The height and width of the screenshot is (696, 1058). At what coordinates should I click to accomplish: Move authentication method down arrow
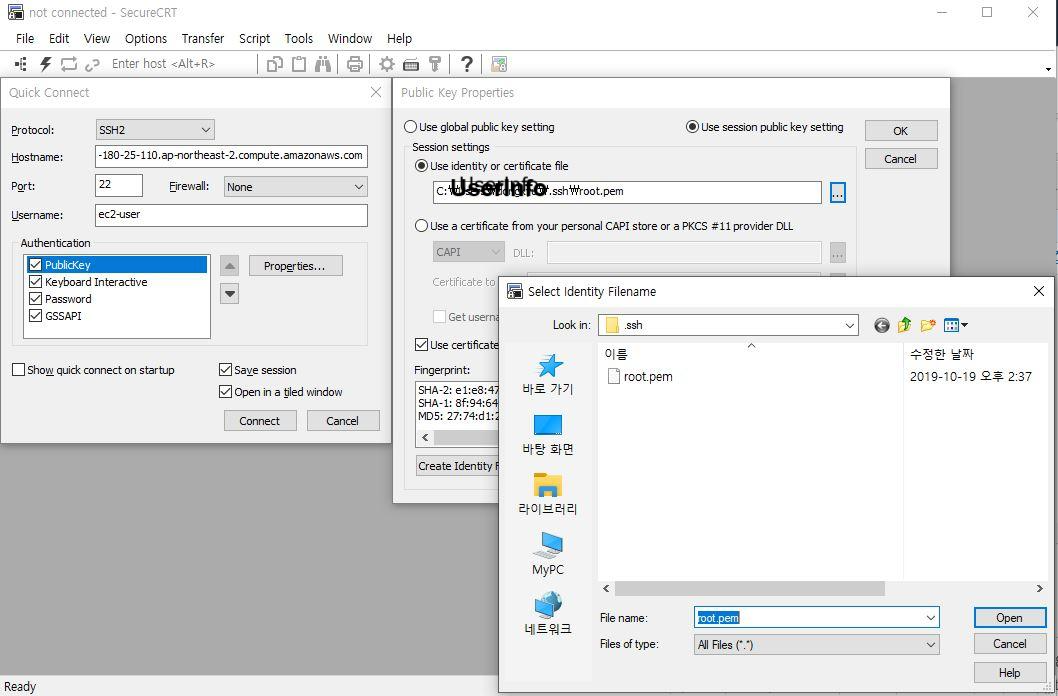click(229, 293)
